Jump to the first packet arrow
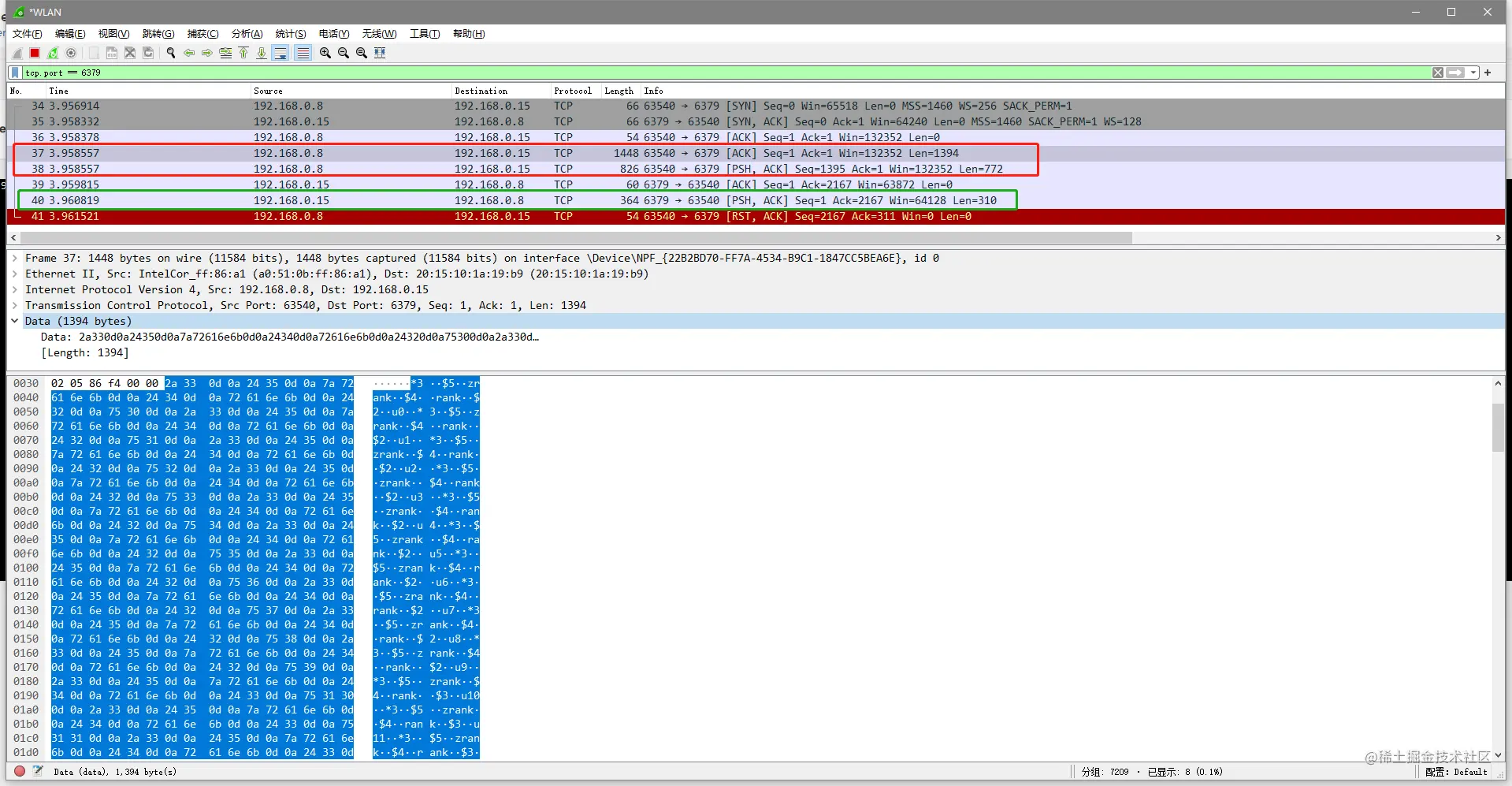Viewport: 1512px width, 786px height. (x=243, y=53)
